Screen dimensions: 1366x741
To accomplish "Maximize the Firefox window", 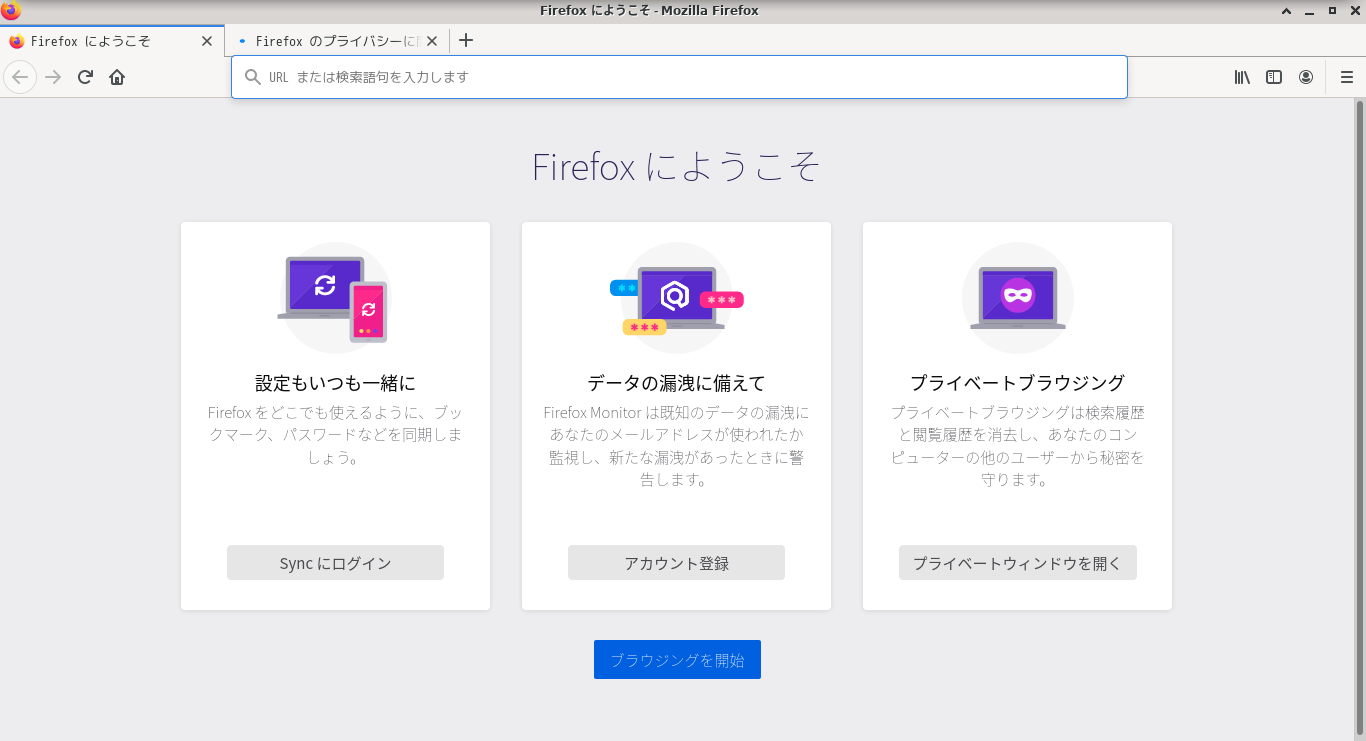I will pyautogui.click(x=1332, y=11).
